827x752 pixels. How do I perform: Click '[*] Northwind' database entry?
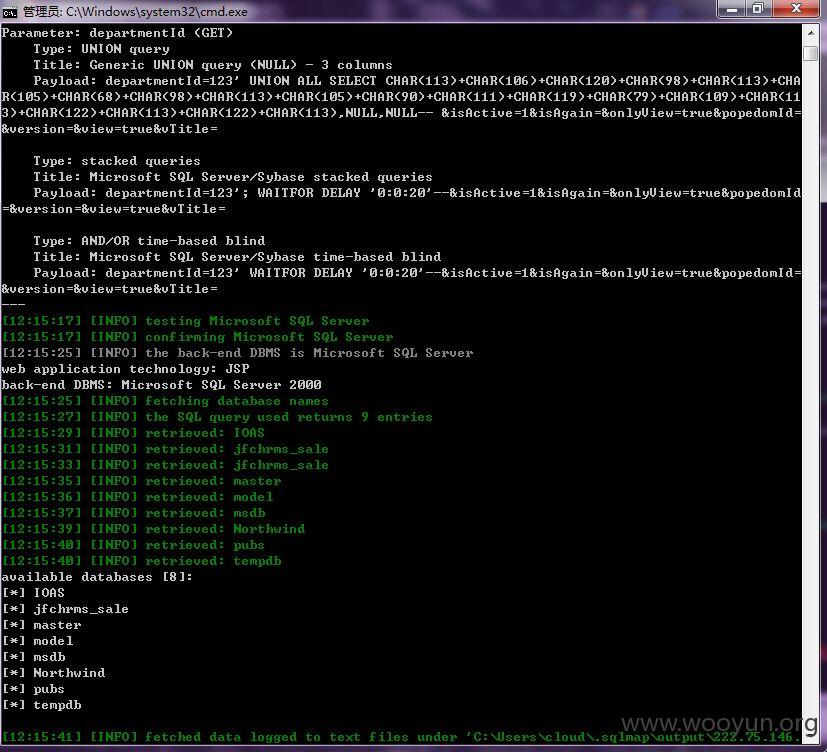(53, 673)
